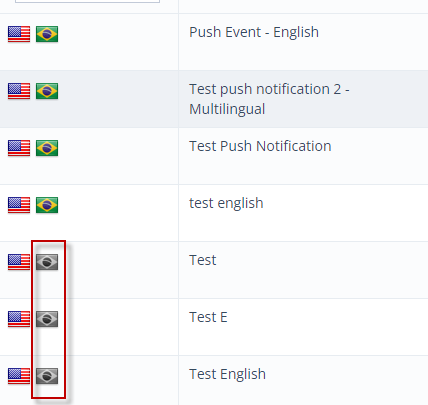Select US flag for Test push notification 2 - Multilingual

(x=19, y=91)
